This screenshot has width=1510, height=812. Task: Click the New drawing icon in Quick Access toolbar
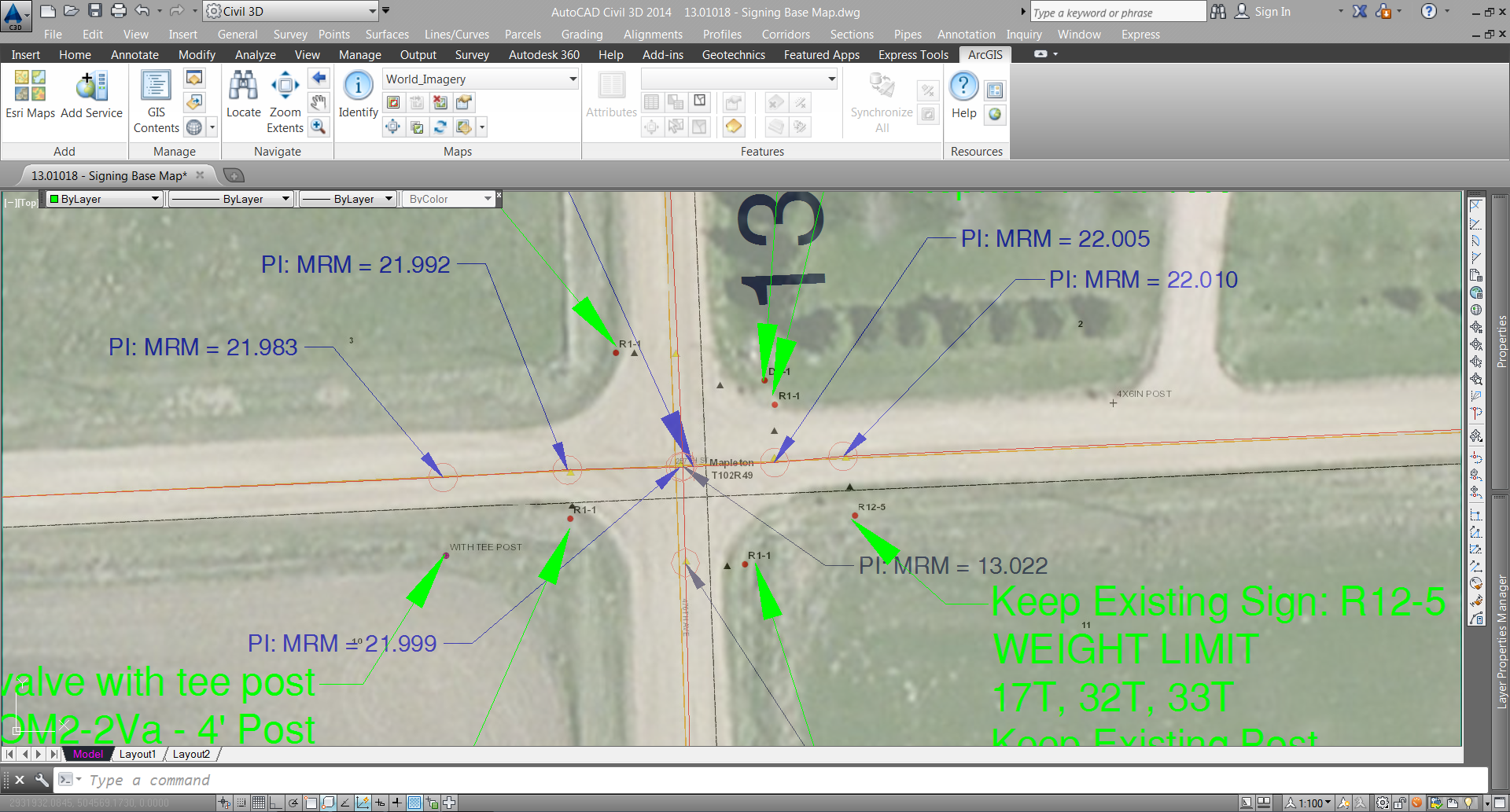pyautogui.click(x=48, y=11)
